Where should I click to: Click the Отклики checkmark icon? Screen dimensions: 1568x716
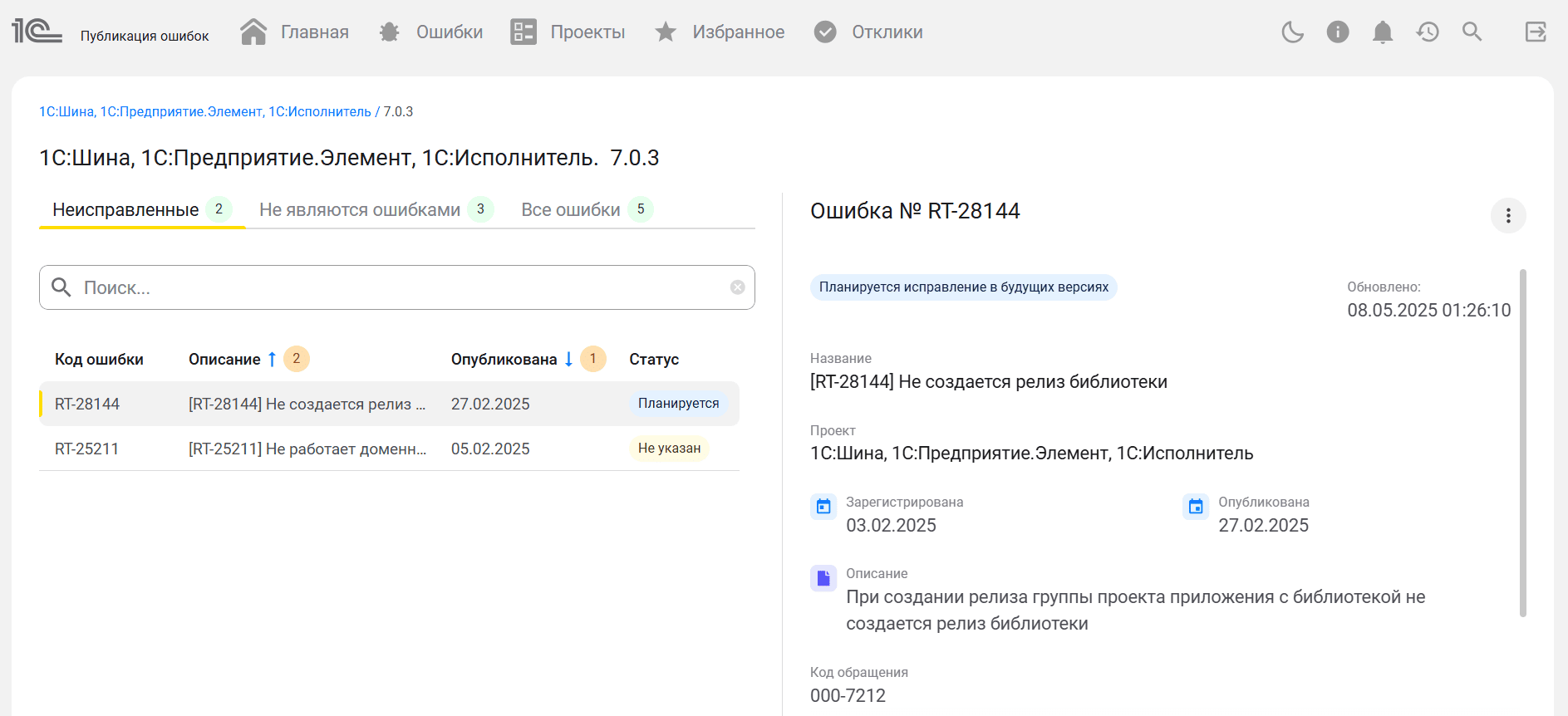(825, 32)
